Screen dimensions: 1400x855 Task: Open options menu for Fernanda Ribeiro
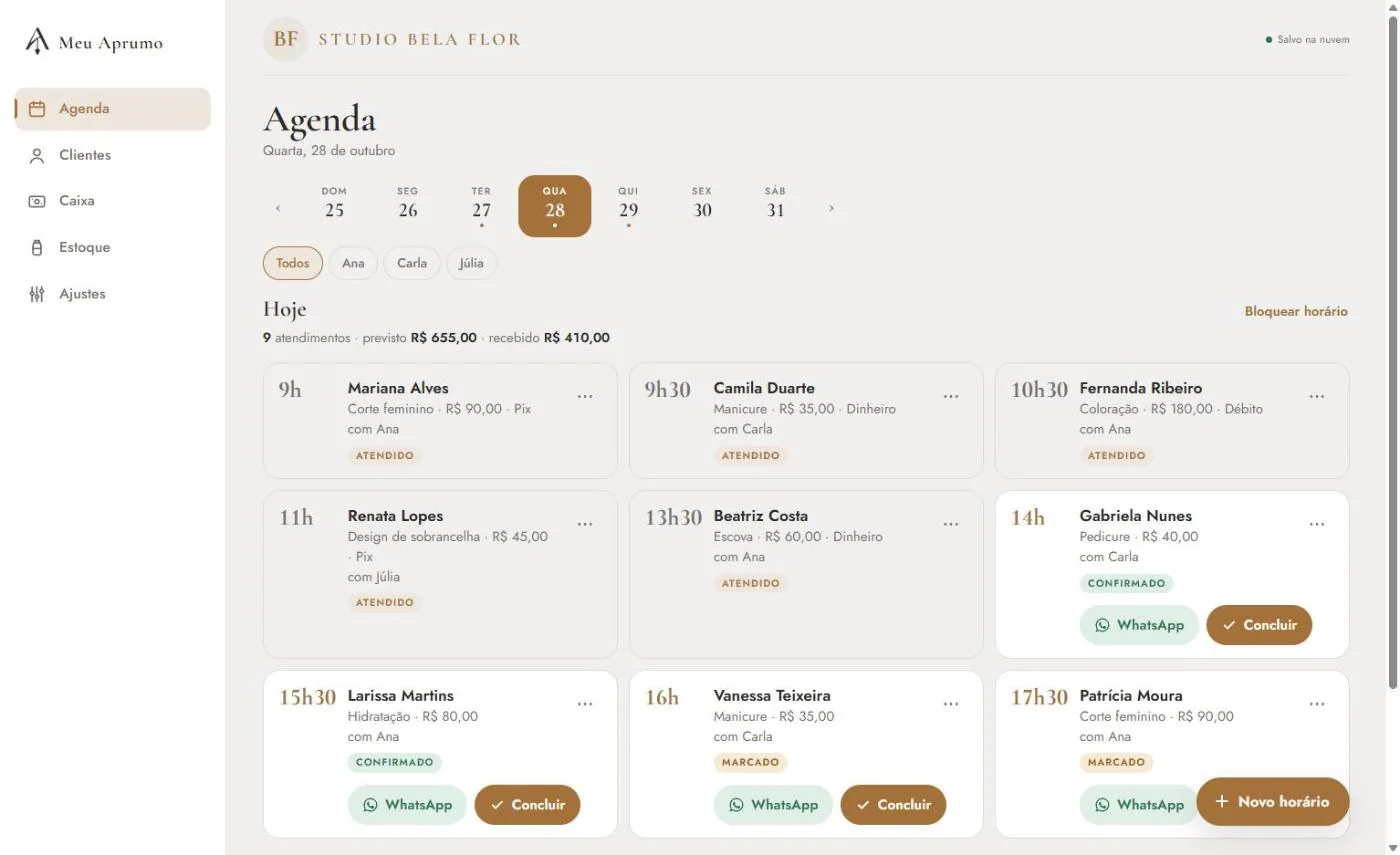coord(1317,397)
